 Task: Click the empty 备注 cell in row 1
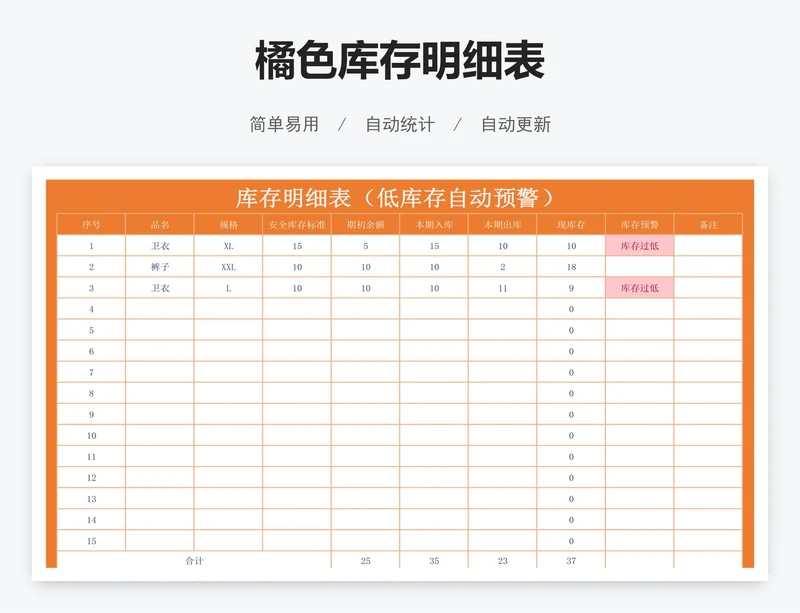pyautogui.click(x=708, y=246)
